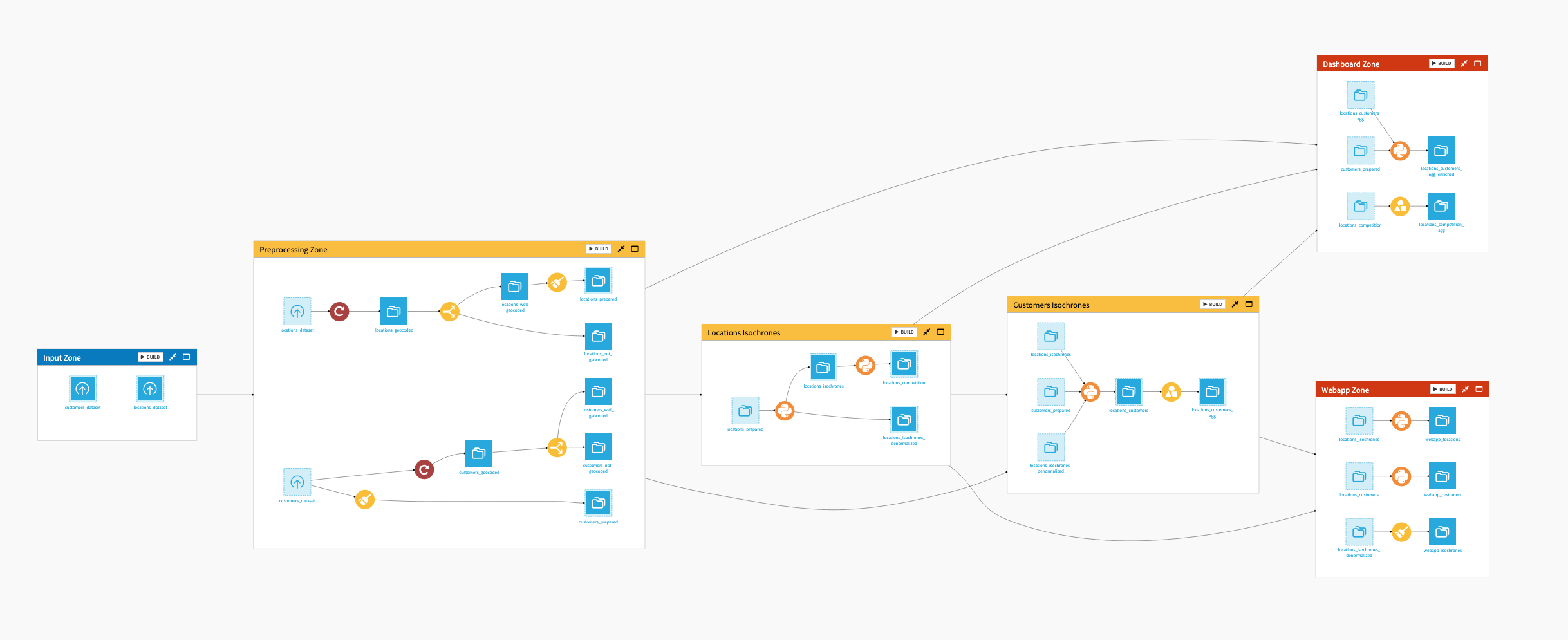Select the recipe creating locations_competition_agg in Dashboard Zone

click(1400, 206)
